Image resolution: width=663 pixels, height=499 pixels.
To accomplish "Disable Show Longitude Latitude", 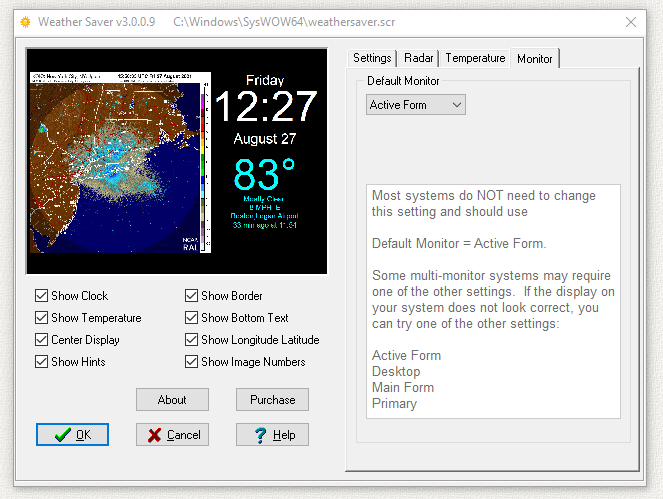I will pos(192,340).
